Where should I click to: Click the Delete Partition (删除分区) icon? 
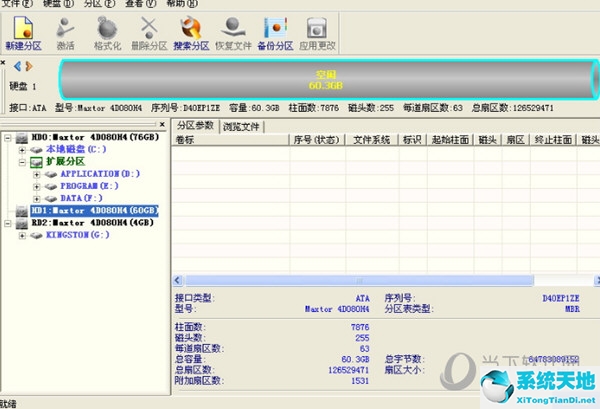tap(149, 34)
